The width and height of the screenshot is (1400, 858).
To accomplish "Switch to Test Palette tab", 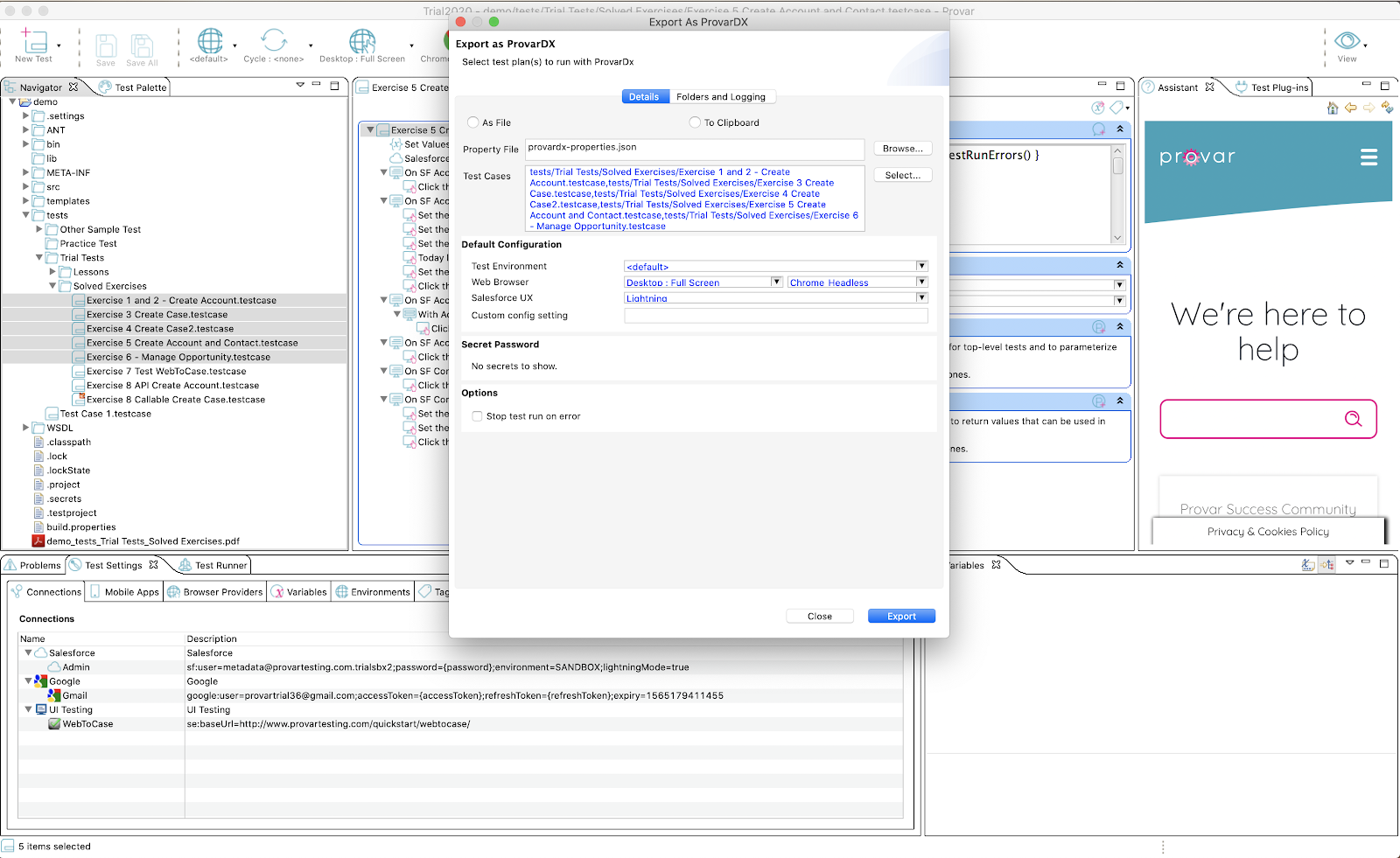I will (x=133, y=87).
